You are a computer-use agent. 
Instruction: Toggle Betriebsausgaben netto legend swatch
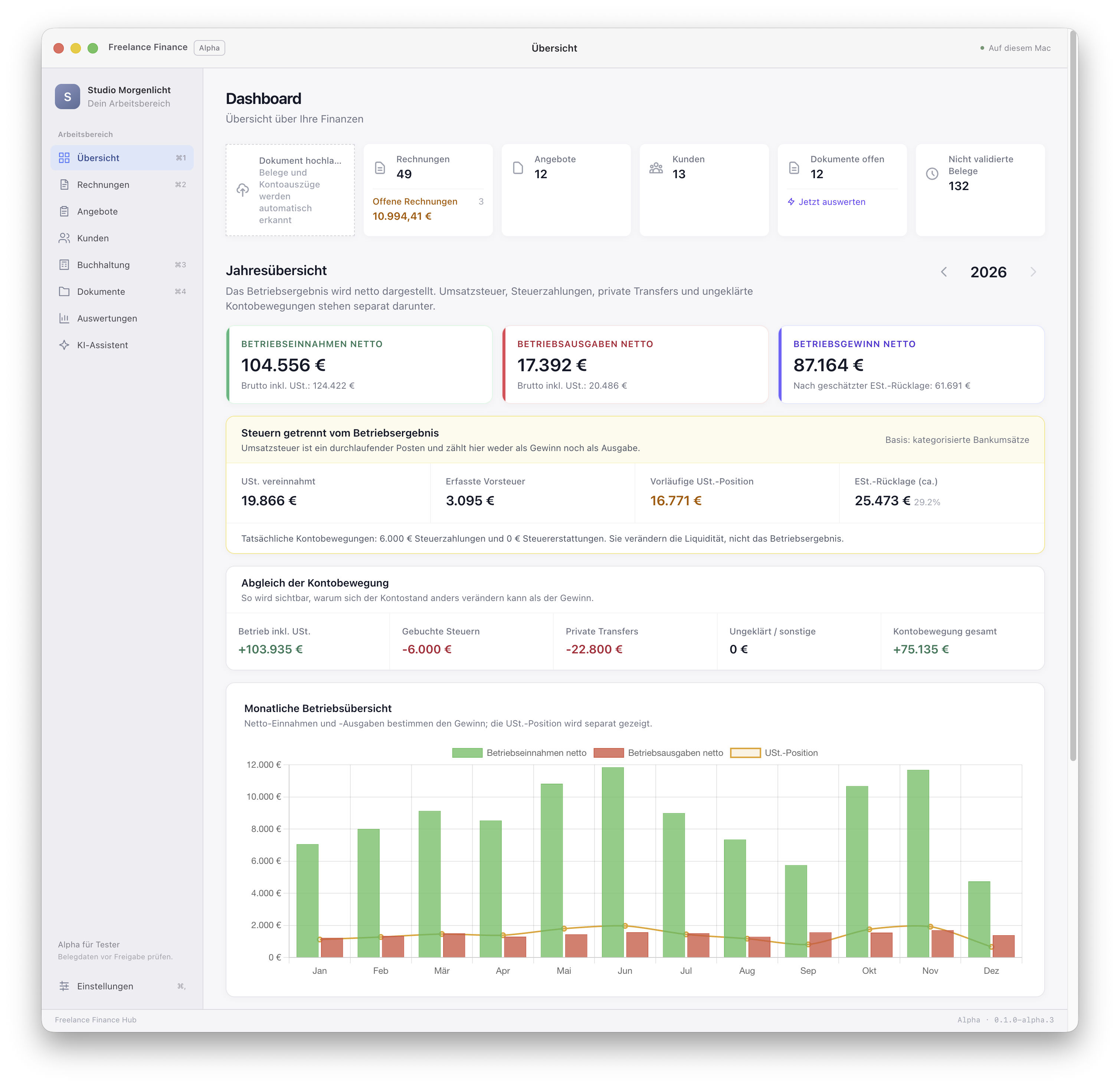click(x=609, y=753)
